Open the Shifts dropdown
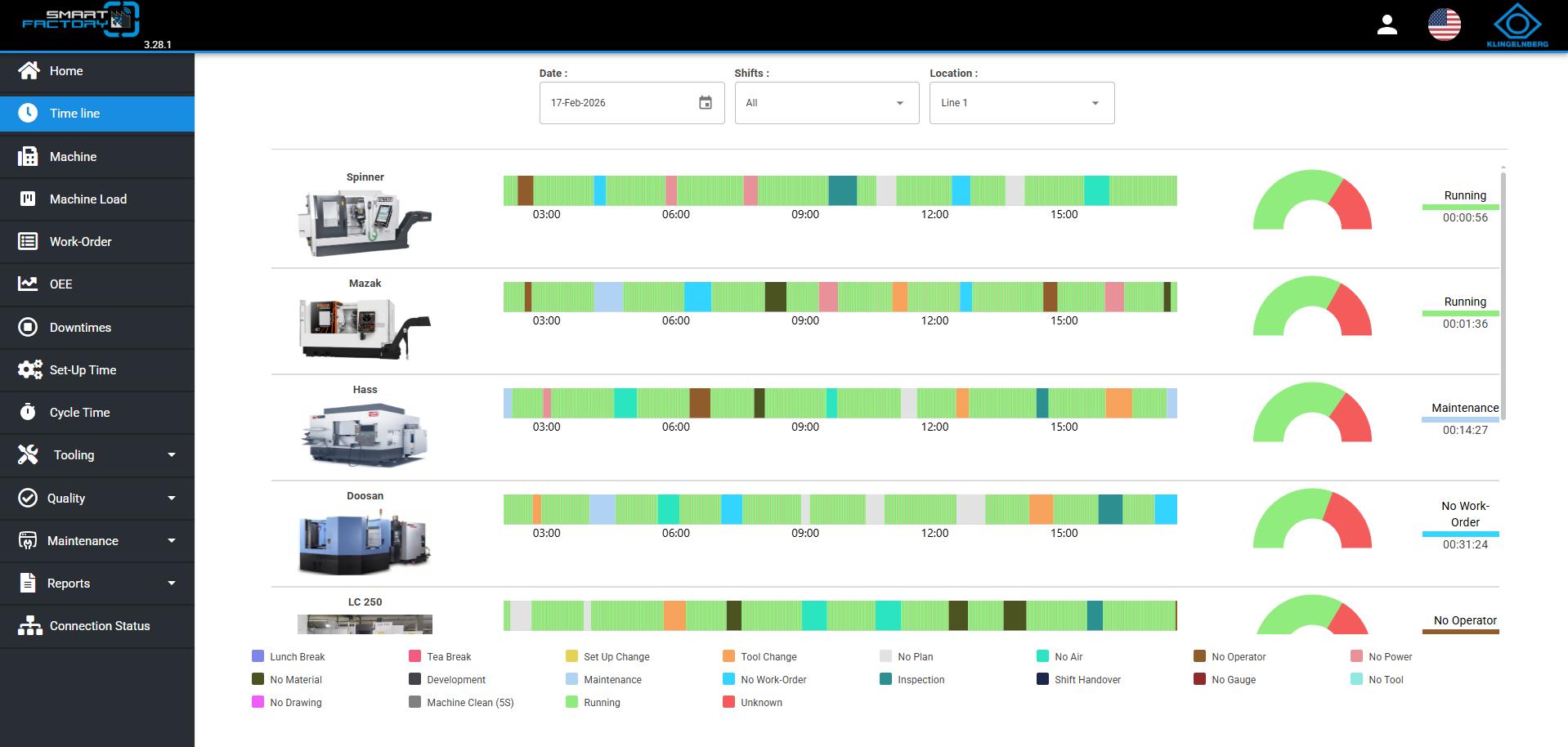Image resolution: width=1568 pixels, height=747 pixels. click(x=827, y=103)
